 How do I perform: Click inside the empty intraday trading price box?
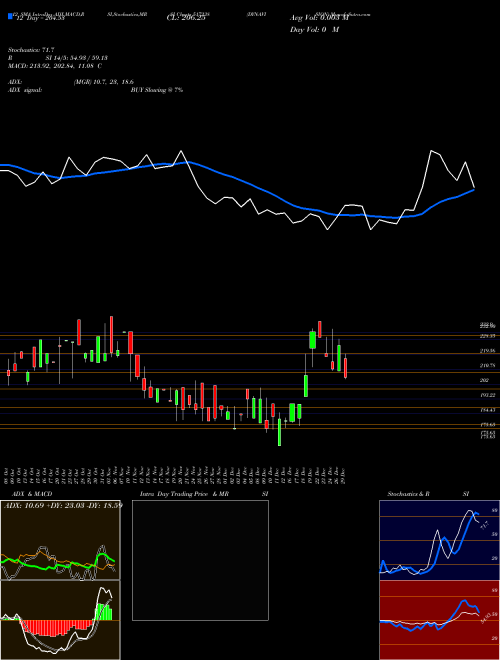(x=200, y=560)
